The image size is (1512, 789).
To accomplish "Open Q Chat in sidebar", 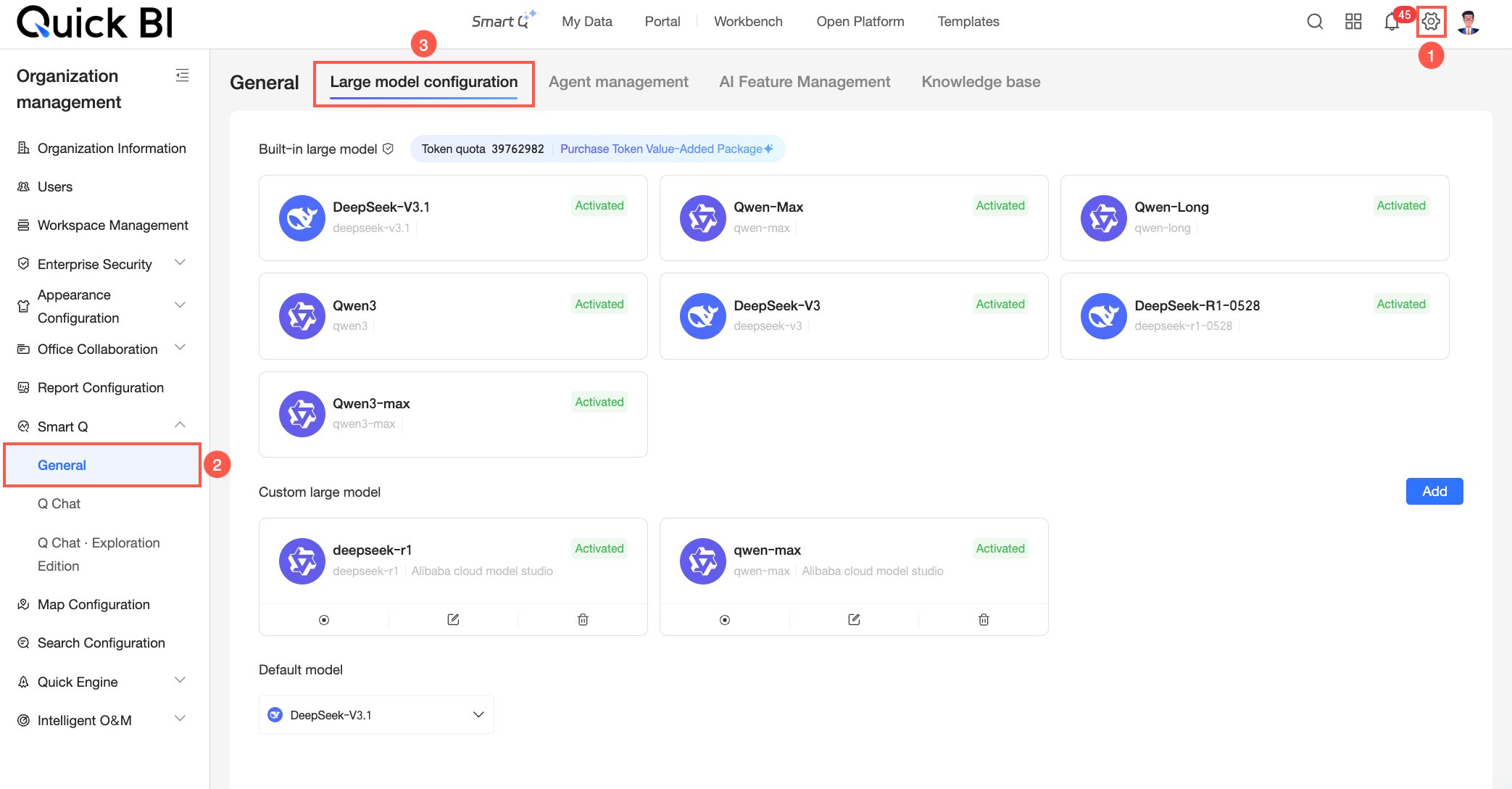I will pos(59,503).
